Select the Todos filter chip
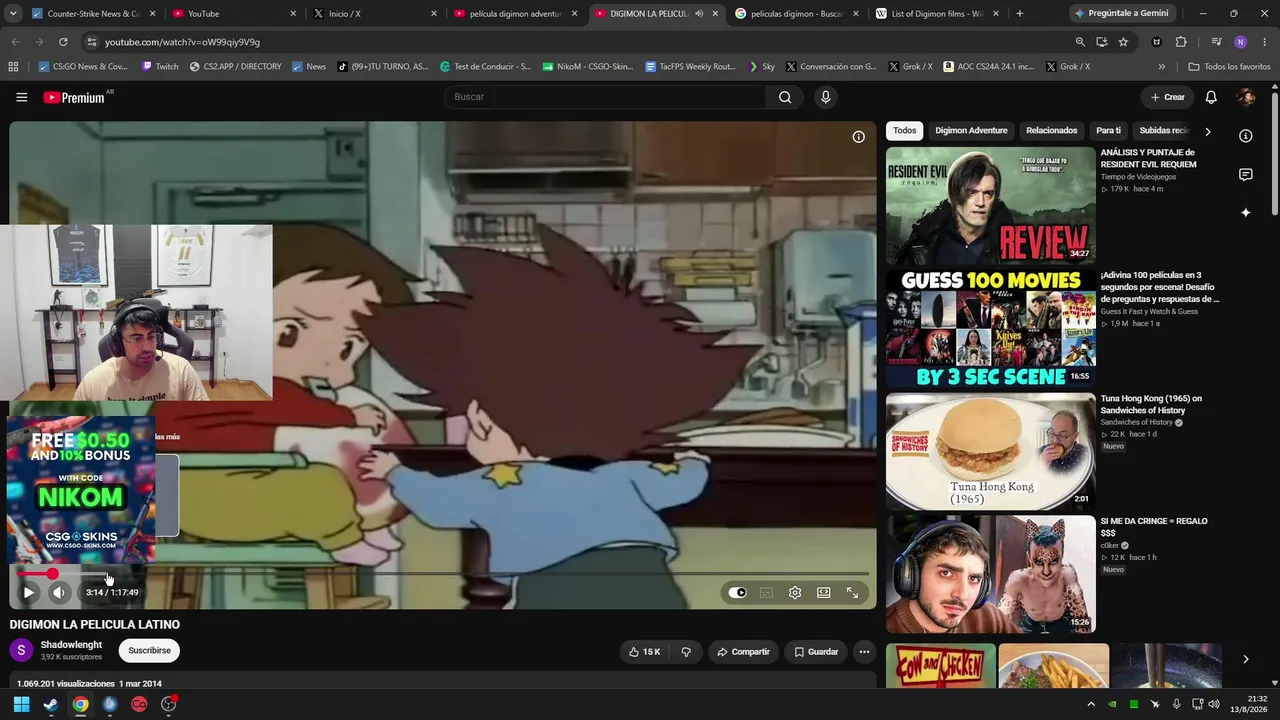1280x720 pixels. point(904,131)
